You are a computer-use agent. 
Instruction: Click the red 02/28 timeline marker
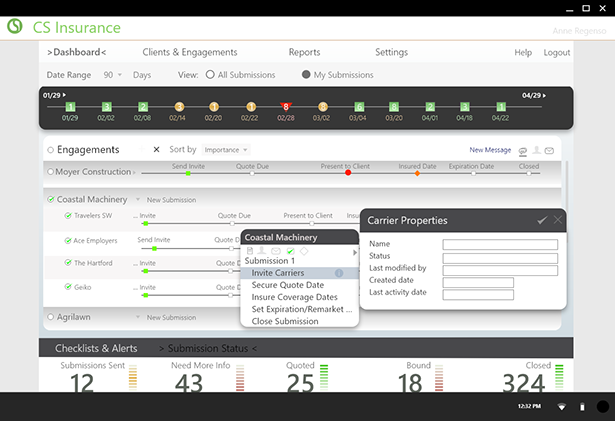pyautogui.click(x=285, y=106)
